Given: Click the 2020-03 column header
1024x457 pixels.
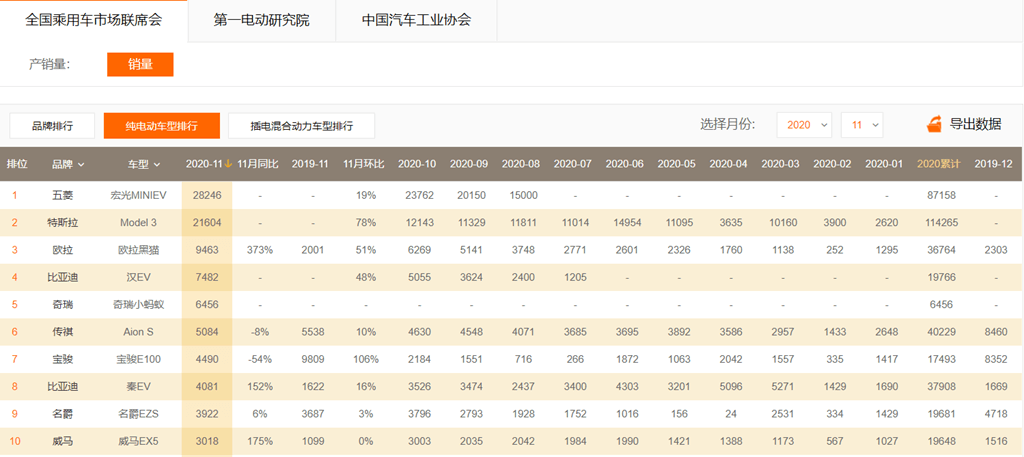Looking at the screenshot, I should click(x=780, y=164).
